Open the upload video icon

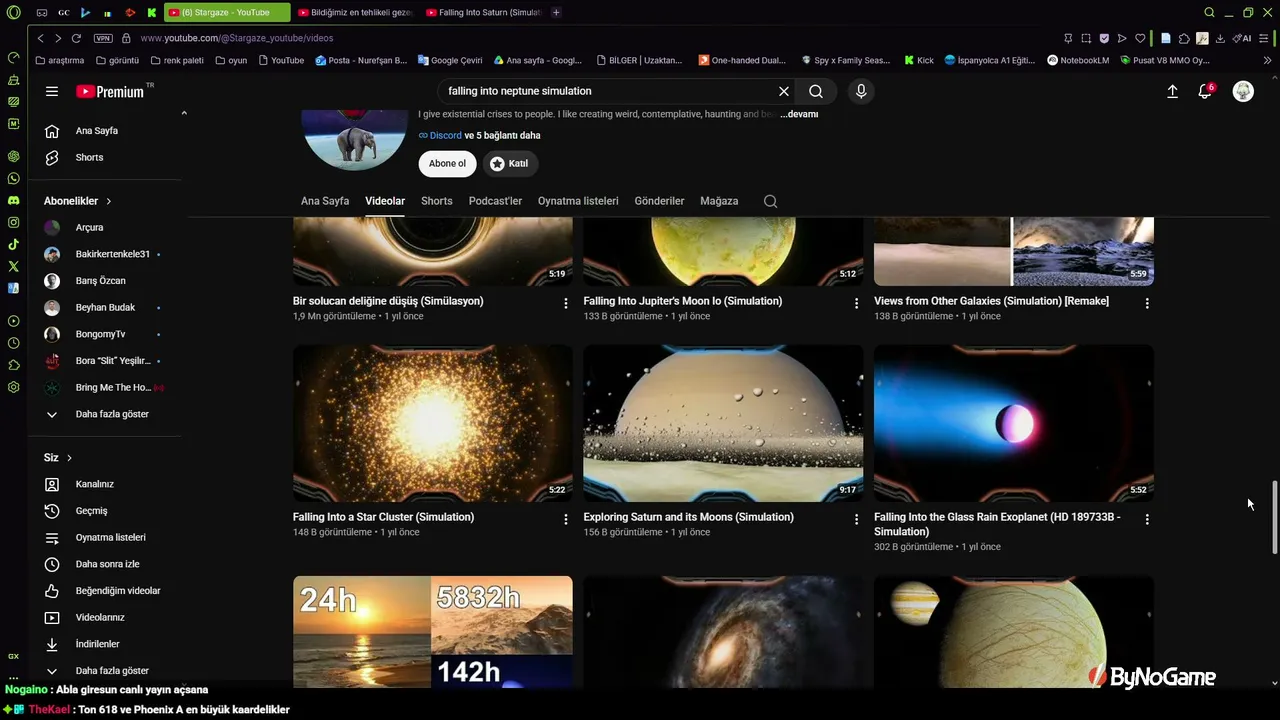point(1173,91)
